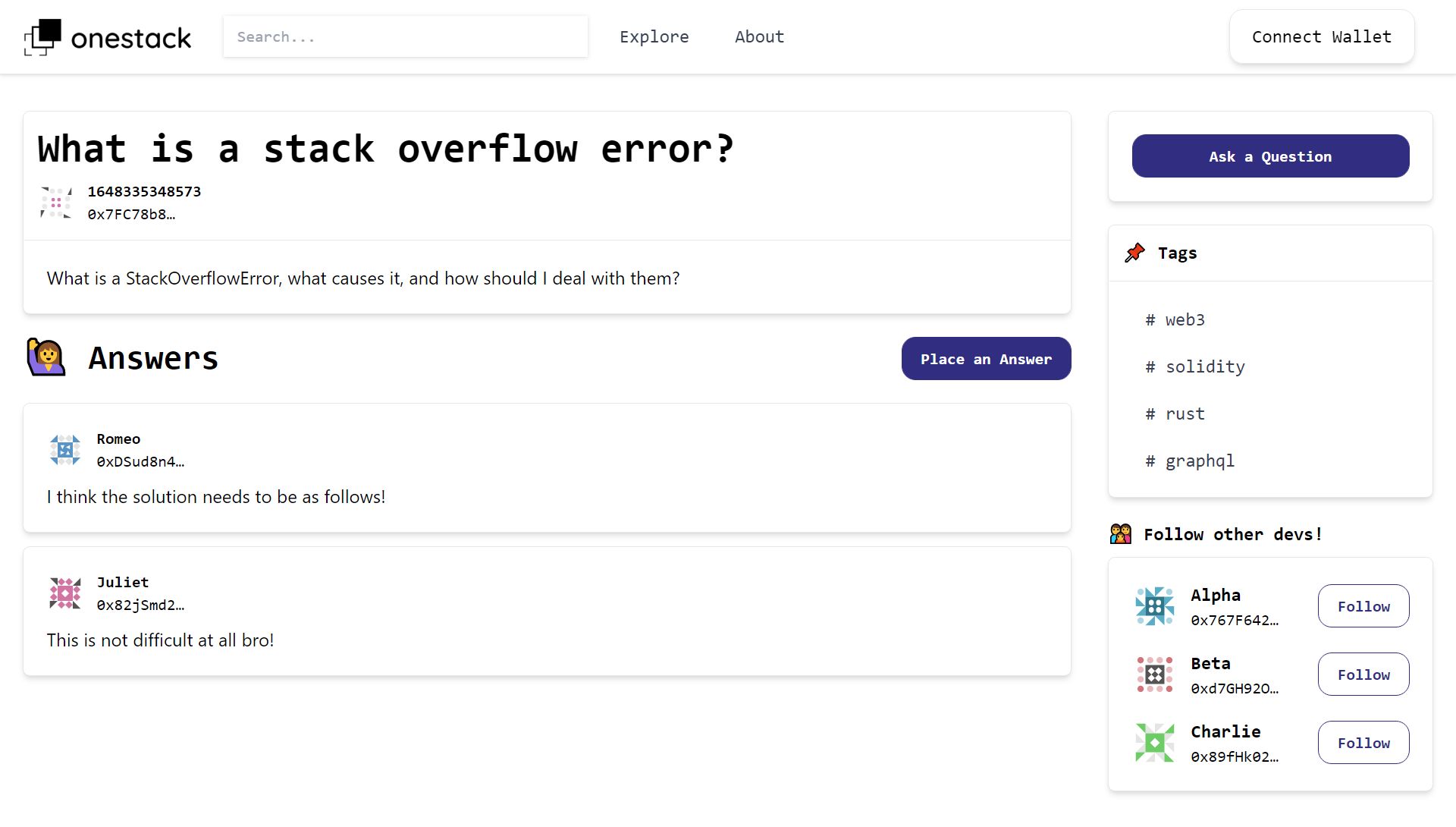Click Charlie's avatar identicon icon
Viewport: 1456px width, 827px height.
tap(1155, 743)
